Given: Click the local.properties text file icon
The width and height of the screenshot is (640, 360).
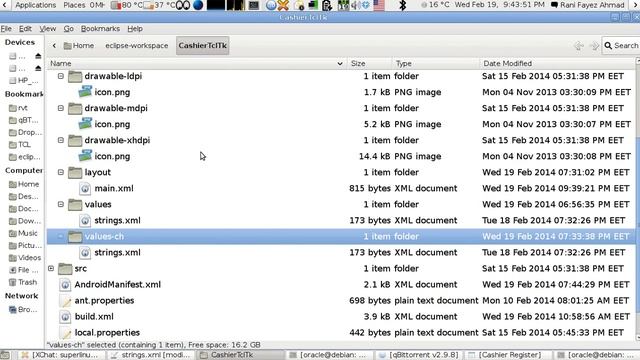Looking at the screenshot, I should point(65,333).
